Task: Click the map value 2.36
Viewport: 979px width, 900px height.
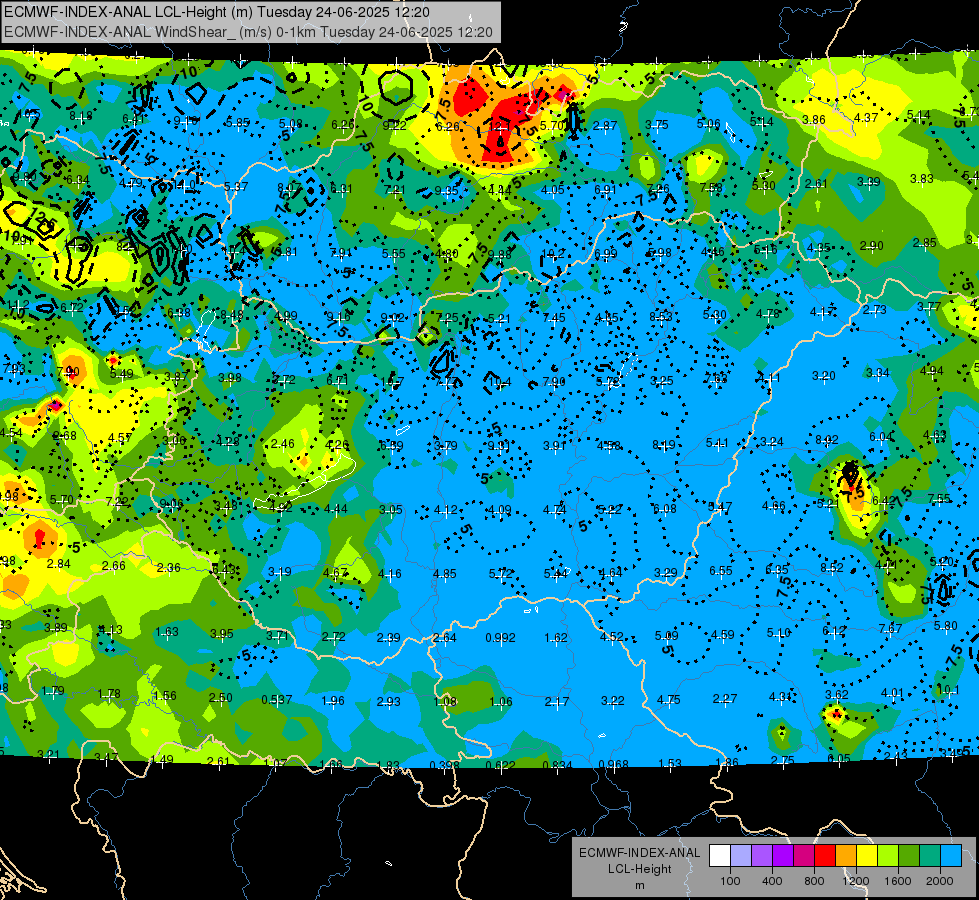Action: pos(169,568)
